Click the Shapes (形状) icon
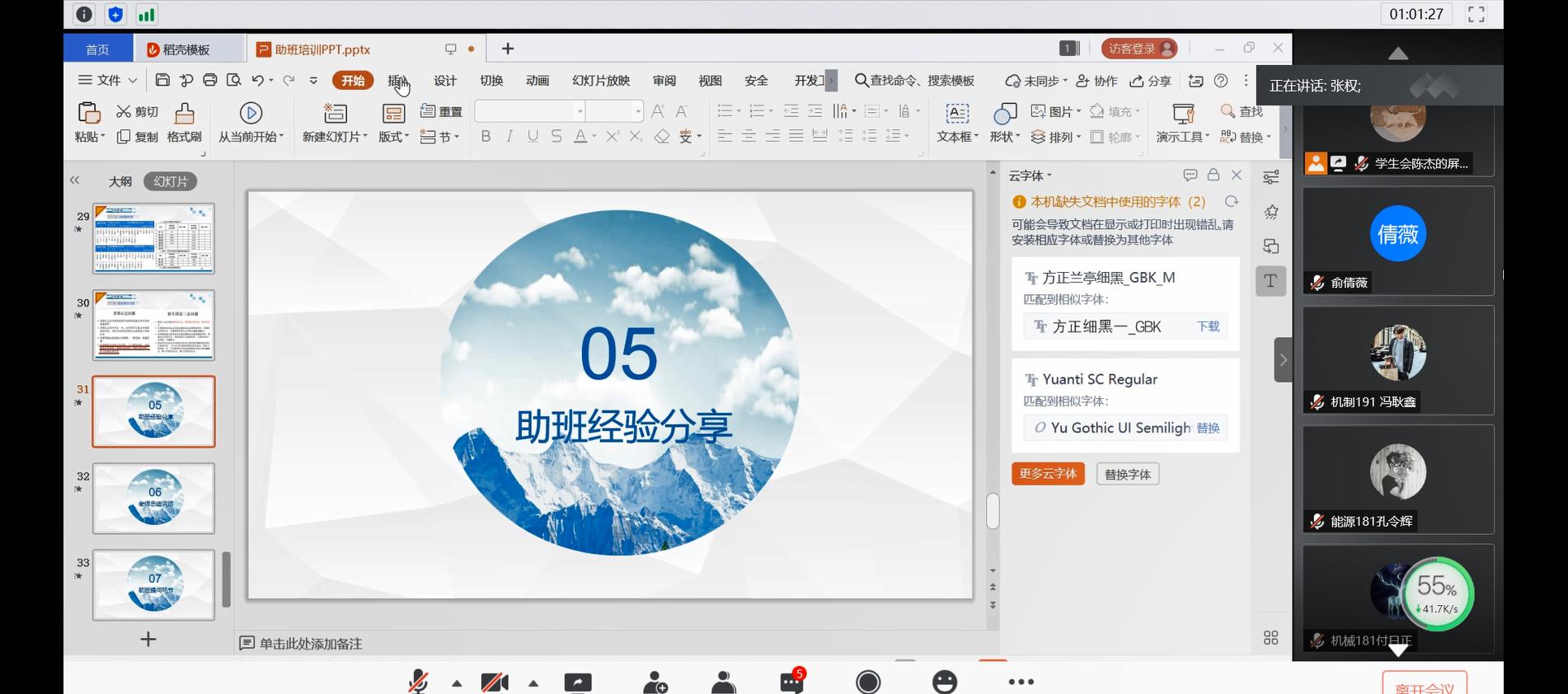1568x694 pixels. pos(1004,113)
